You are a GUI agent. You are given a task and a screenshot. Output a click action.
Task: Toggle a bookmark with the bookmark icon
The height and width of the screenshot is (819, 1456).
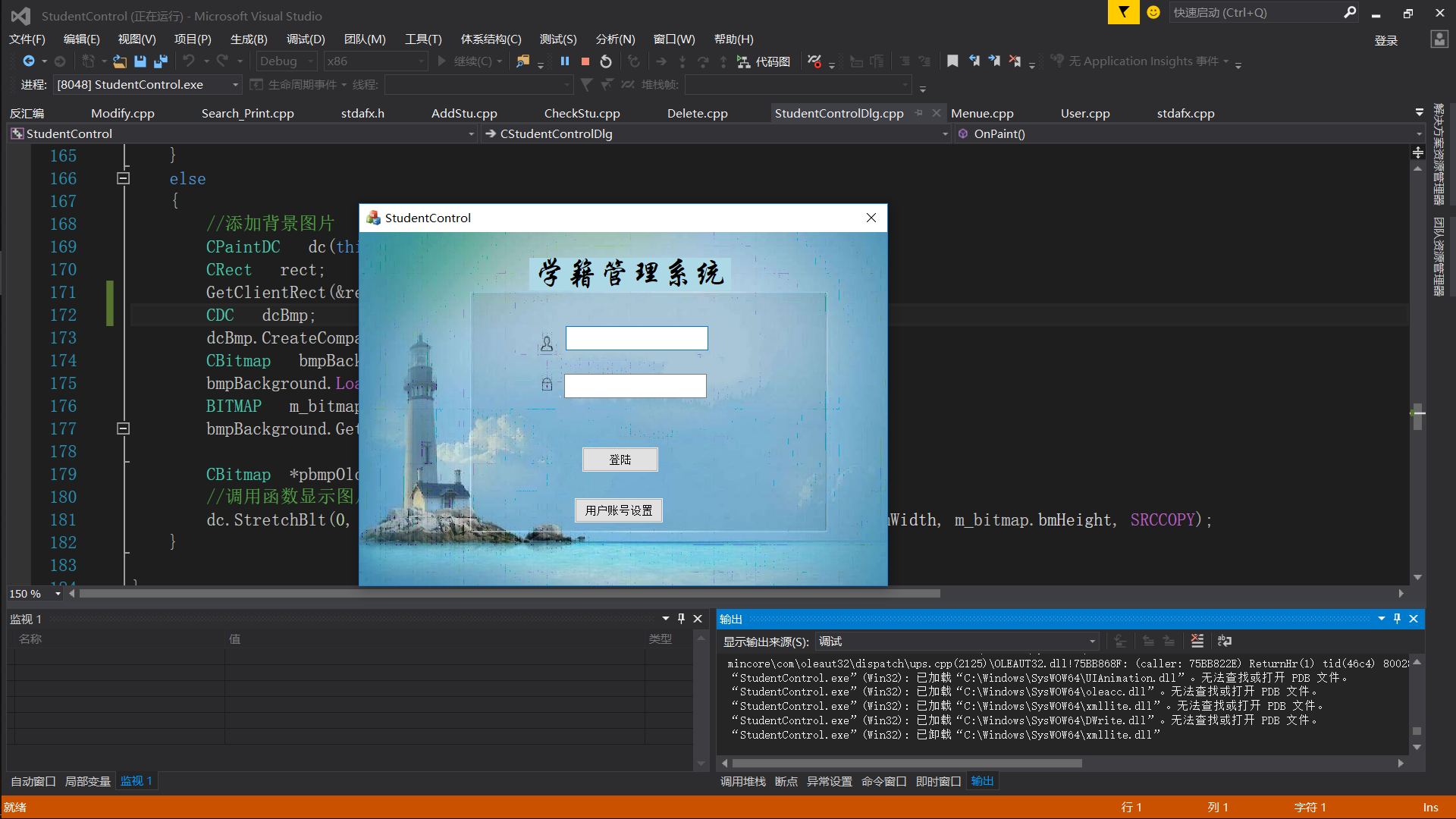pyautogui.click(x=952, y=61)
